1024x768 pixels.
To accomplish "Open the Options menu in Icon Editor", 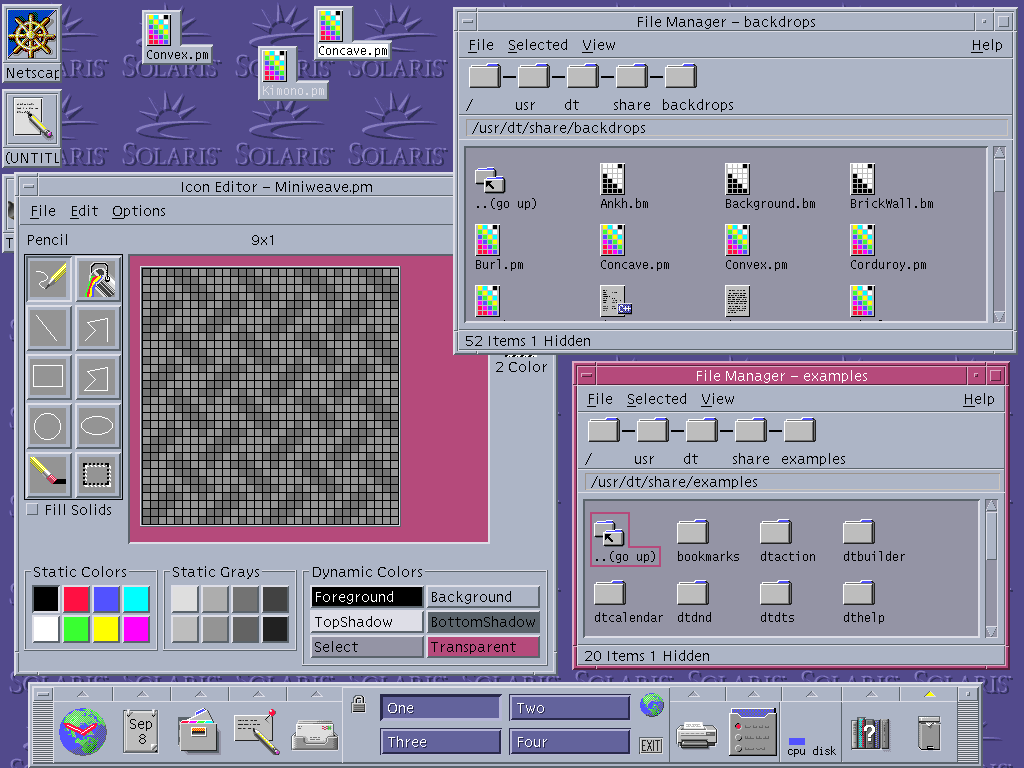I will (138, 211).
